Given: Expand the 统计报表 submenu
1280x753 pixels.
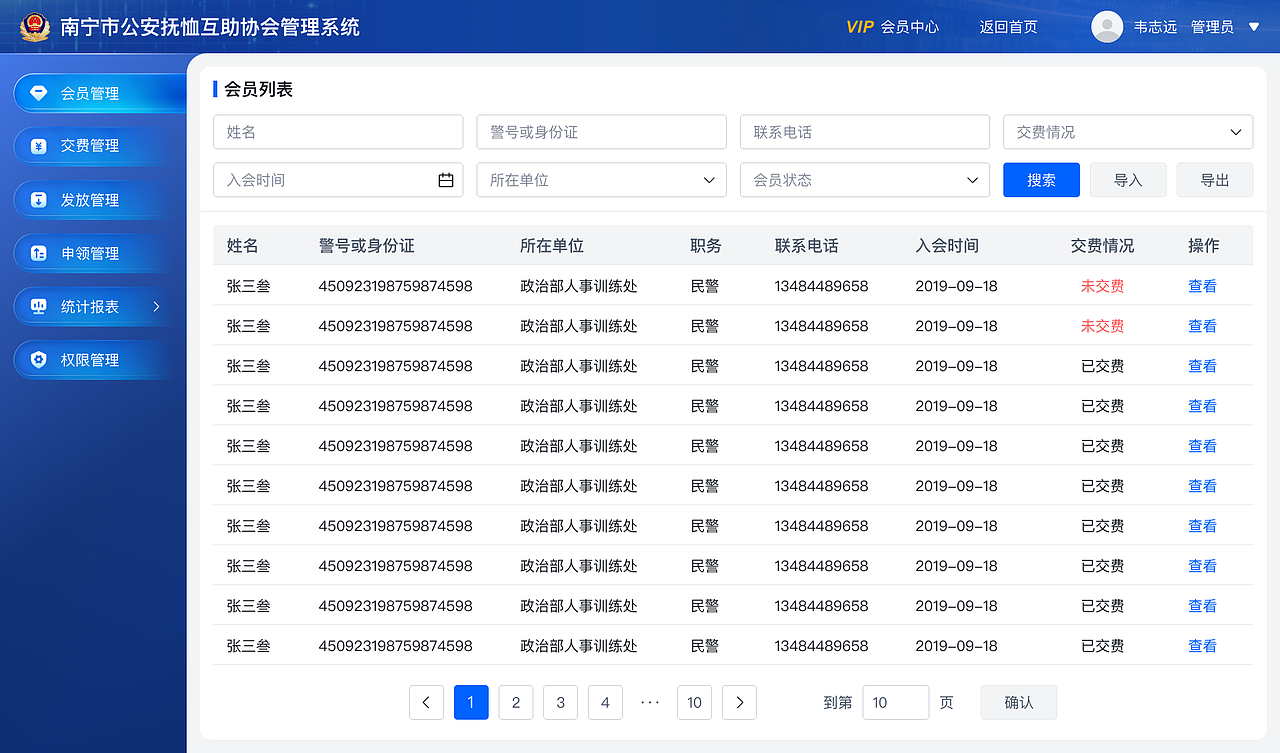Looking at the screenshot, I should click(156, 306).
